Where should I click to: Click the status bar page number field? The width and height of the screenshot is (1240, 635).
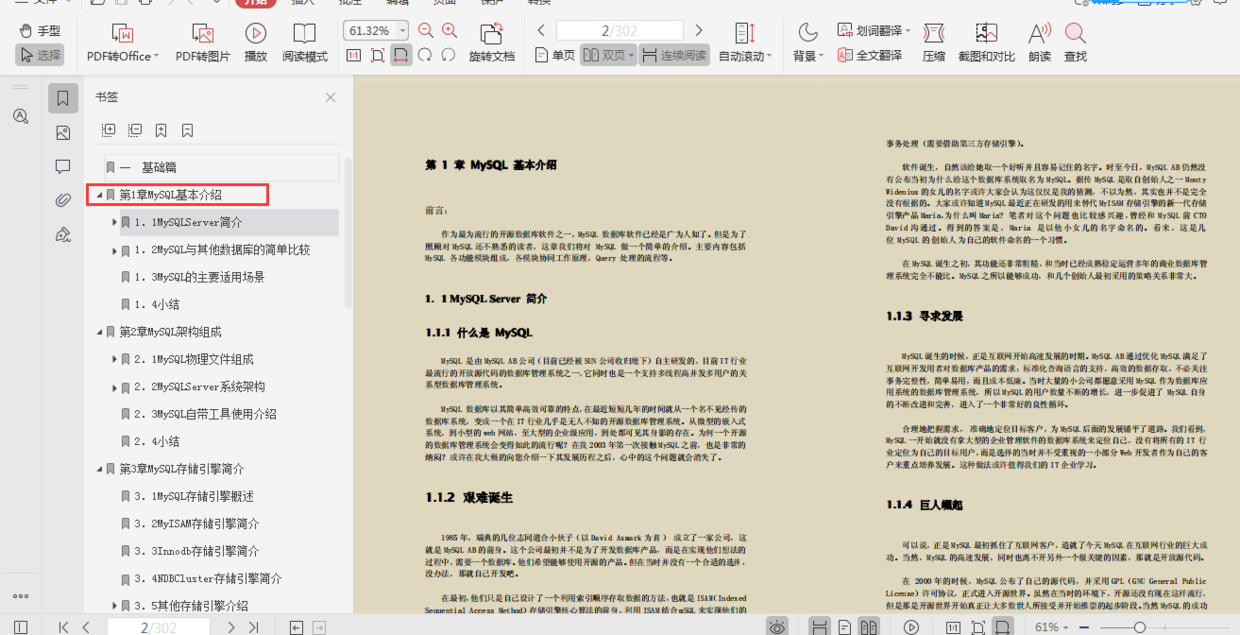(x=159, y=627)
